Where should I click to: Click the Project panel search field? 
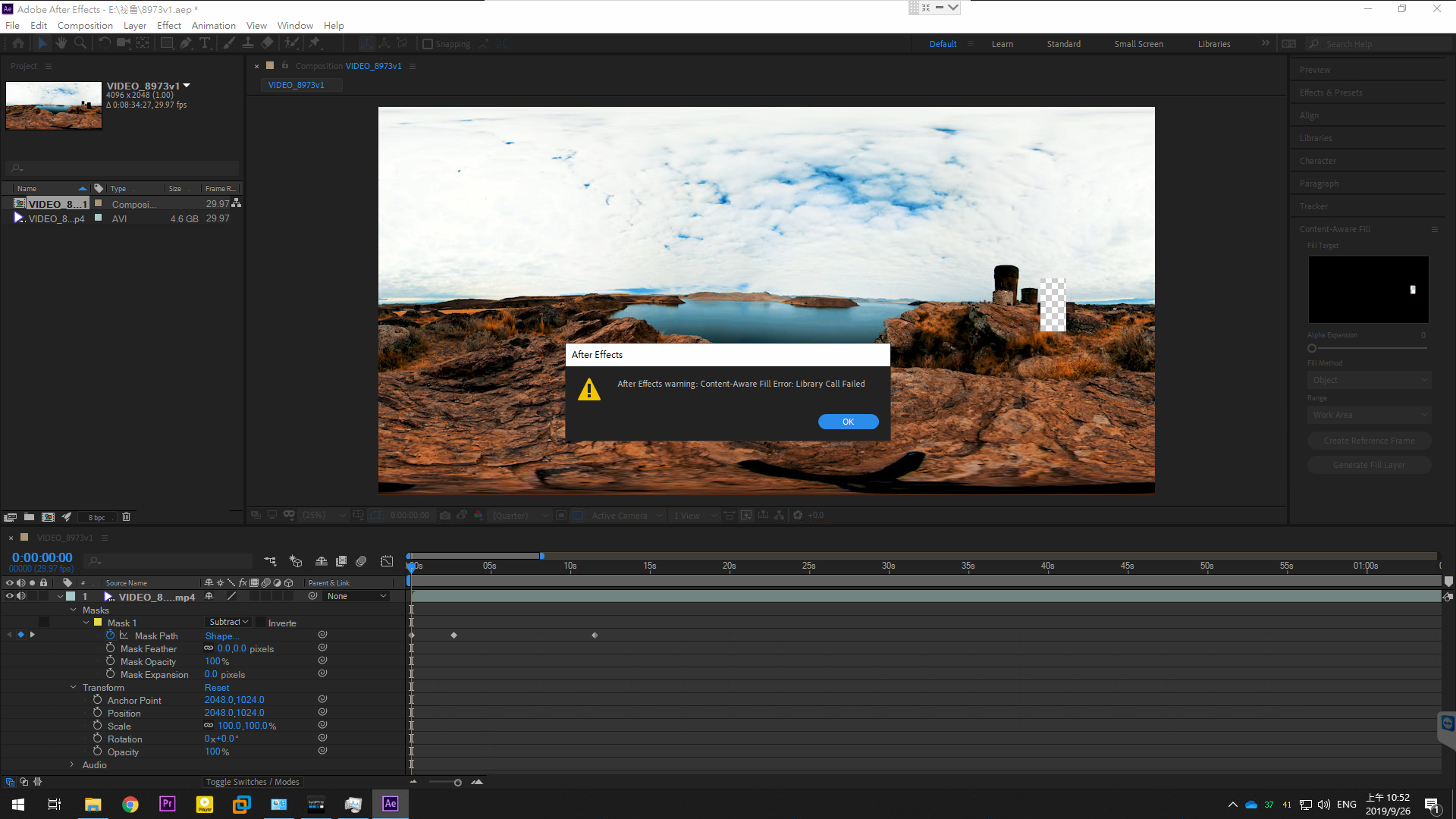(123, 168)
